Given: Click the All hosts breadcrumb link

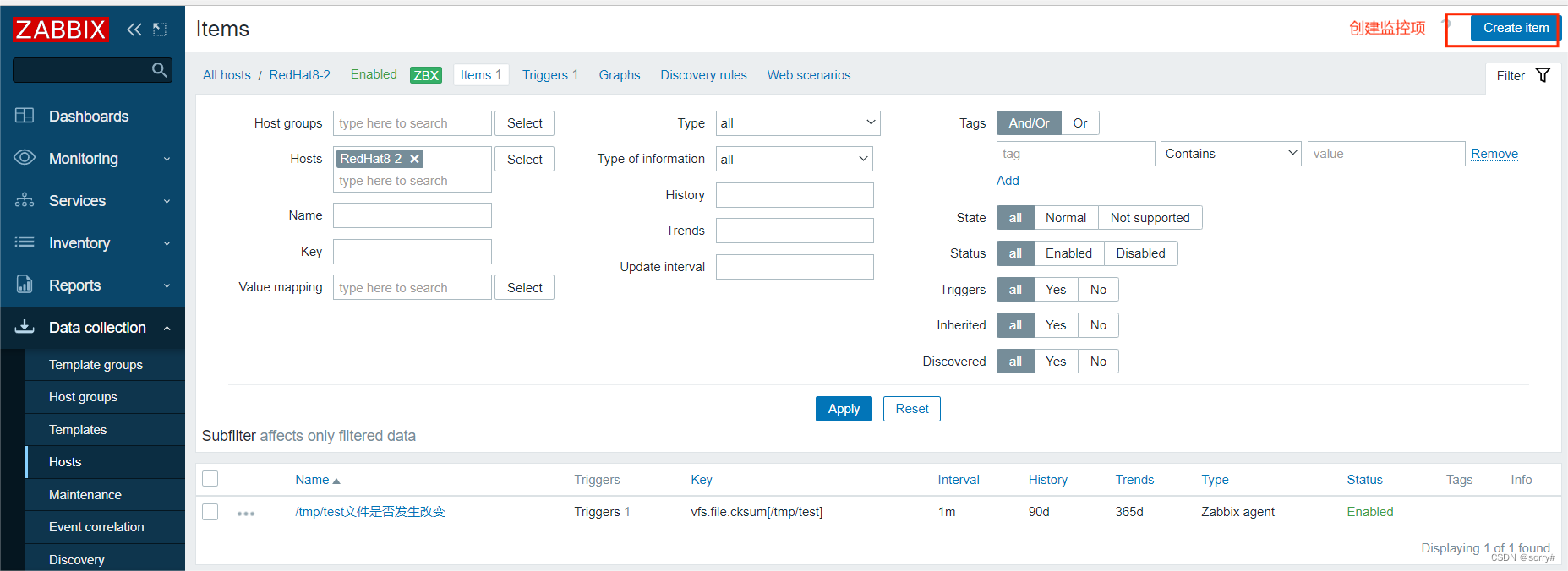Looking at the screenshot, I should pos(227,75).
